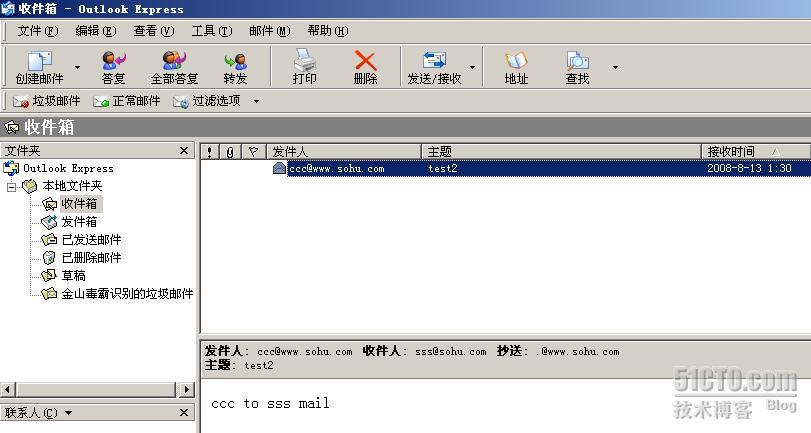This screenshot has height=433, width=811.
Task: Open the Find dropdown arrow
Action: pos(615,67)
